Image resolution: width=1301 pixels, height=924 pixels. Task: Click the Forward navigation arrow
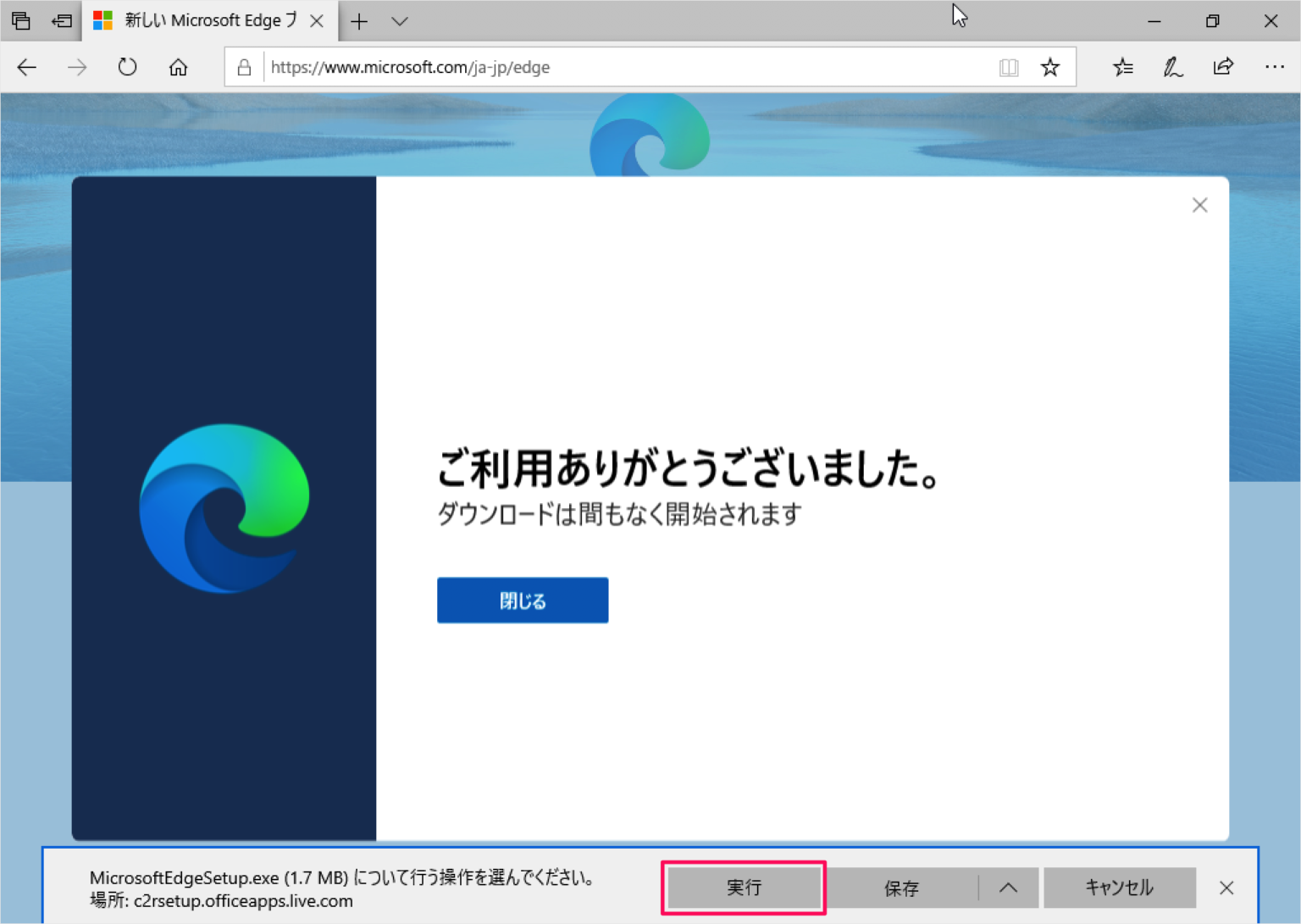pos(77,67)
